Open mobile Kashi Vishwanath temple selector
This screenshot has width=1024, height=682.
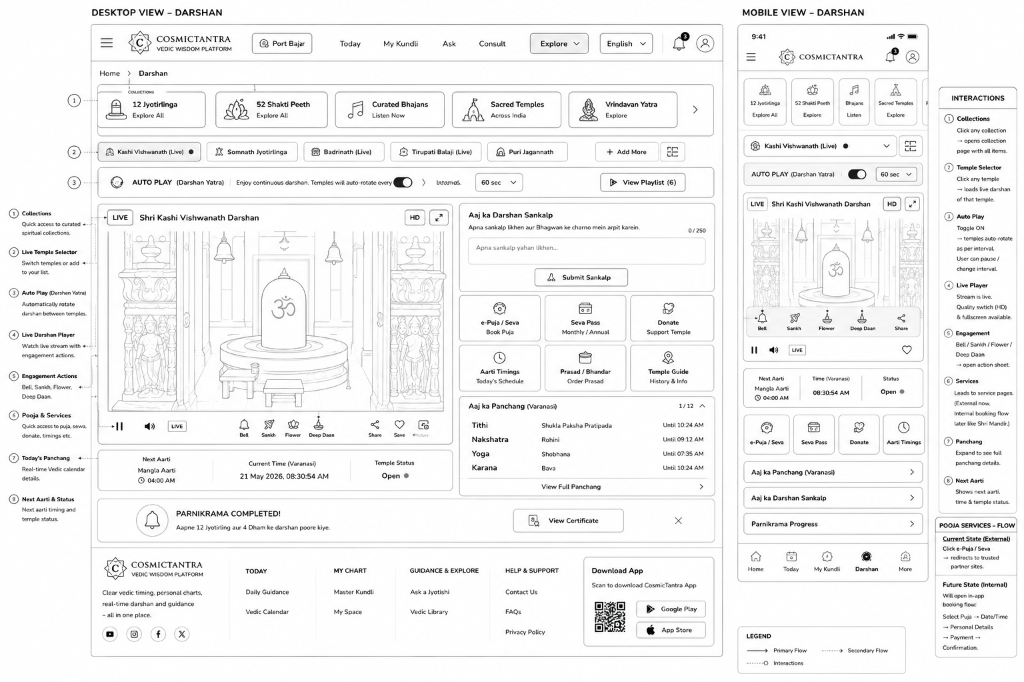point(820,146)
